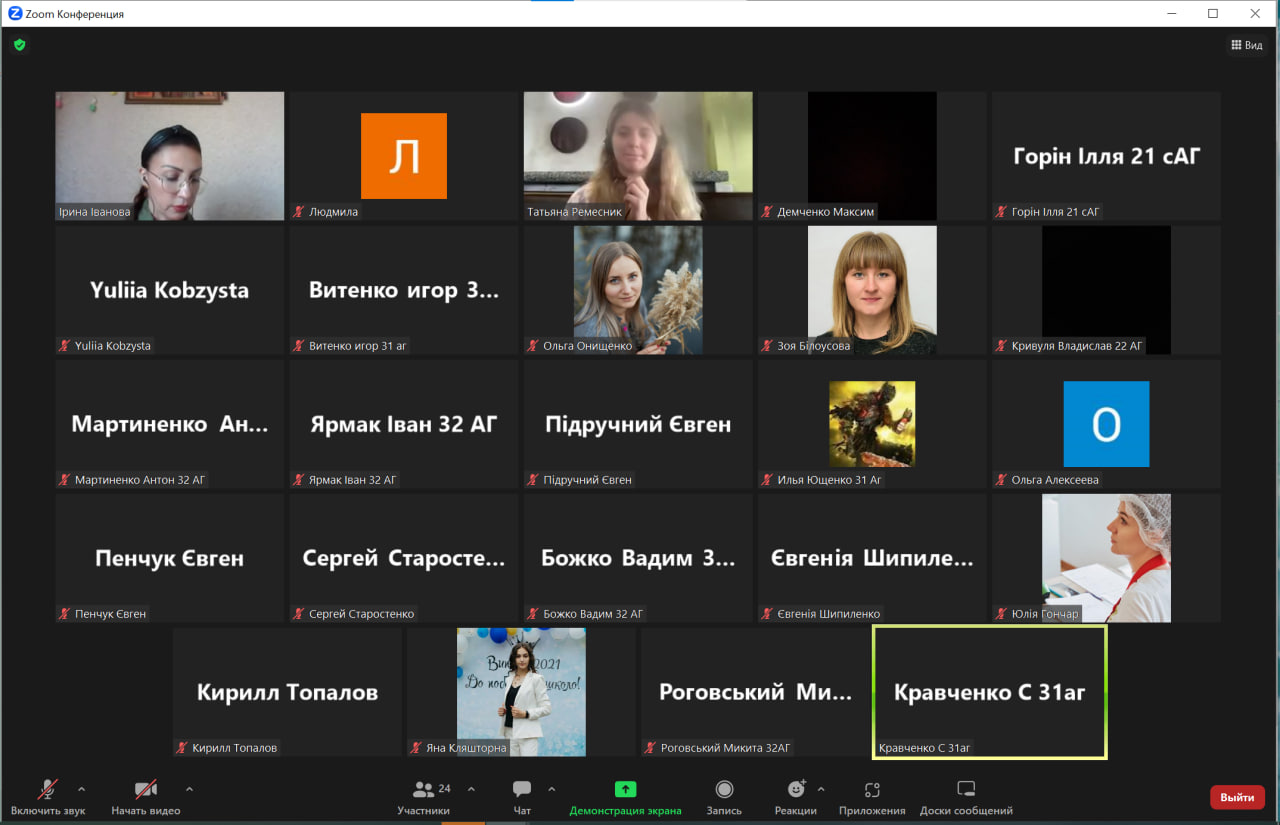
Task: Open the Реакции reactions menu
Action: click(x=795, y=796)
